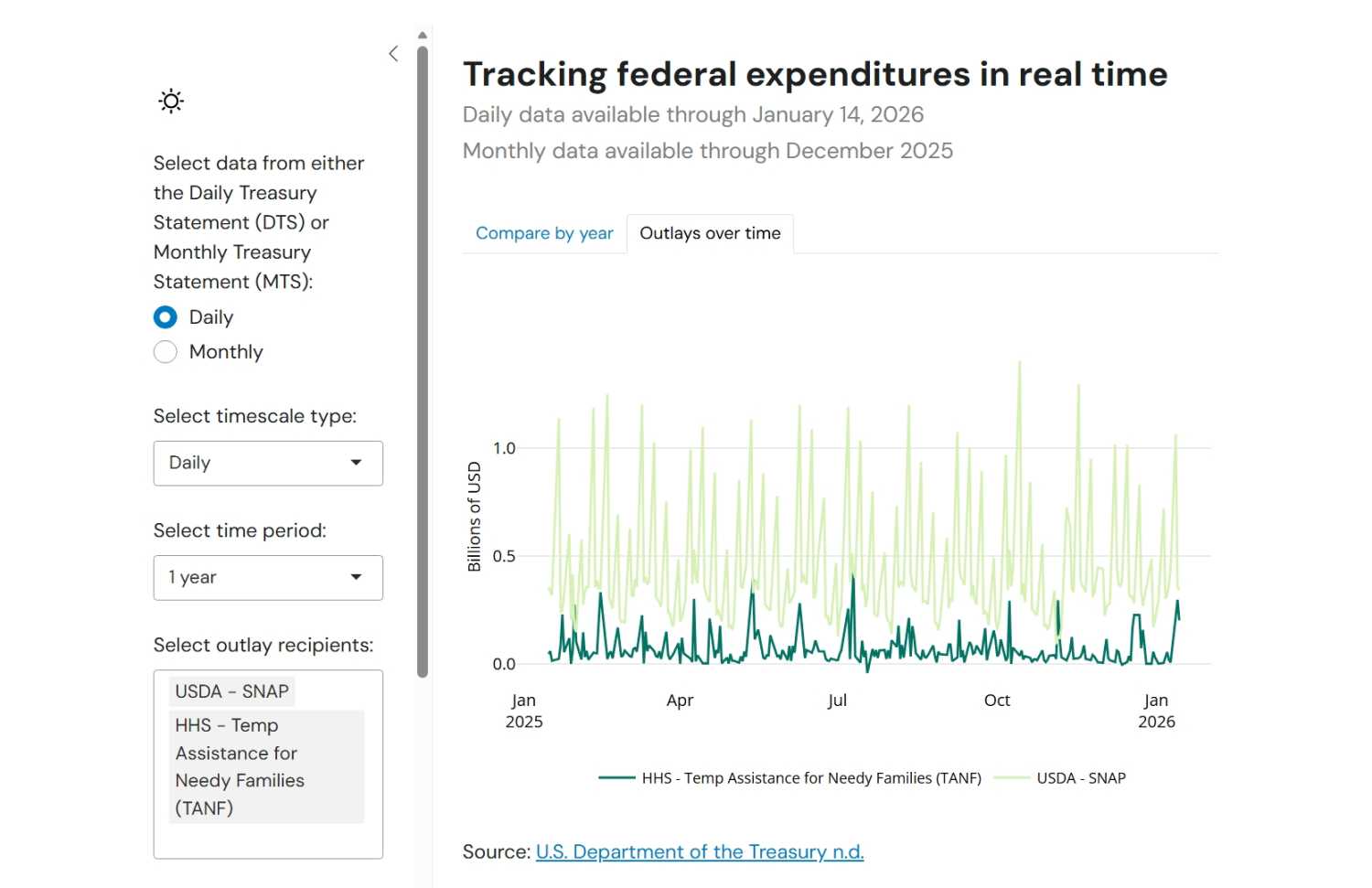This screenshot has height=888, width=1372.
Task: Toggle TANF series via legend line swatch
Action: point(616,778)
